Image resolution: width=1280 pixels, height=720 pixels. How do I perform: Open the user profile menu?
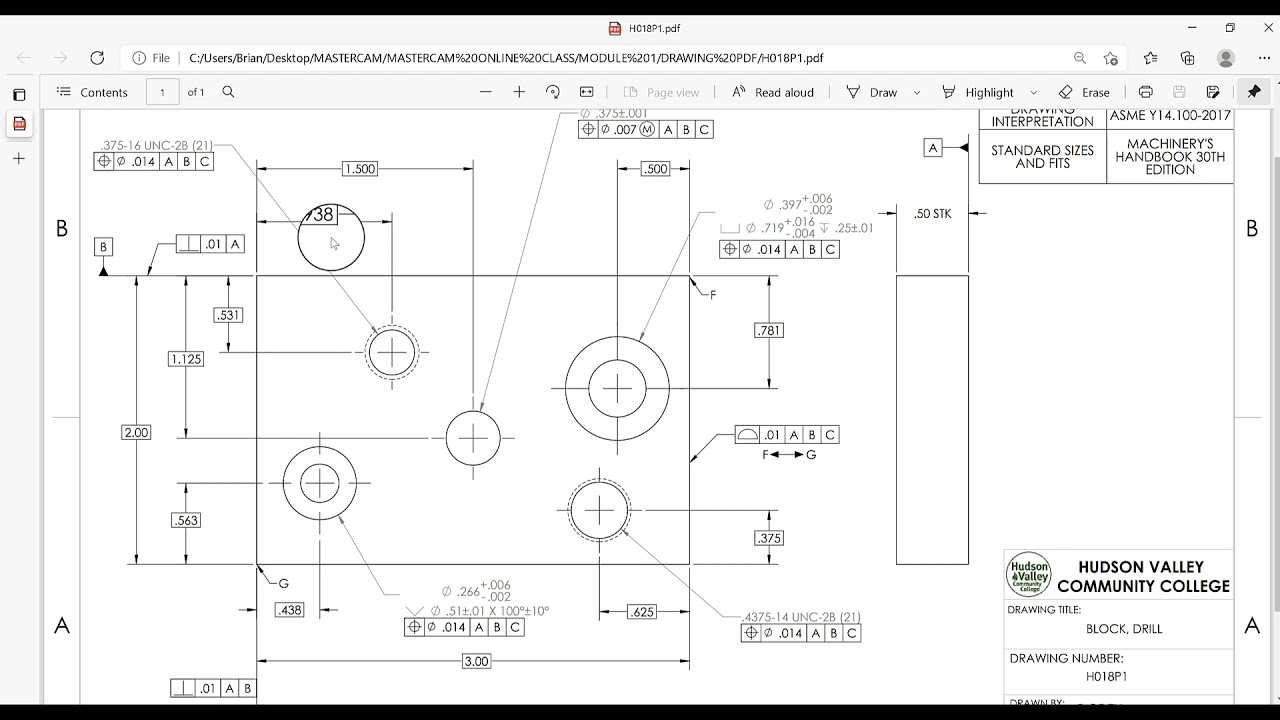(x=1226, y=58)
